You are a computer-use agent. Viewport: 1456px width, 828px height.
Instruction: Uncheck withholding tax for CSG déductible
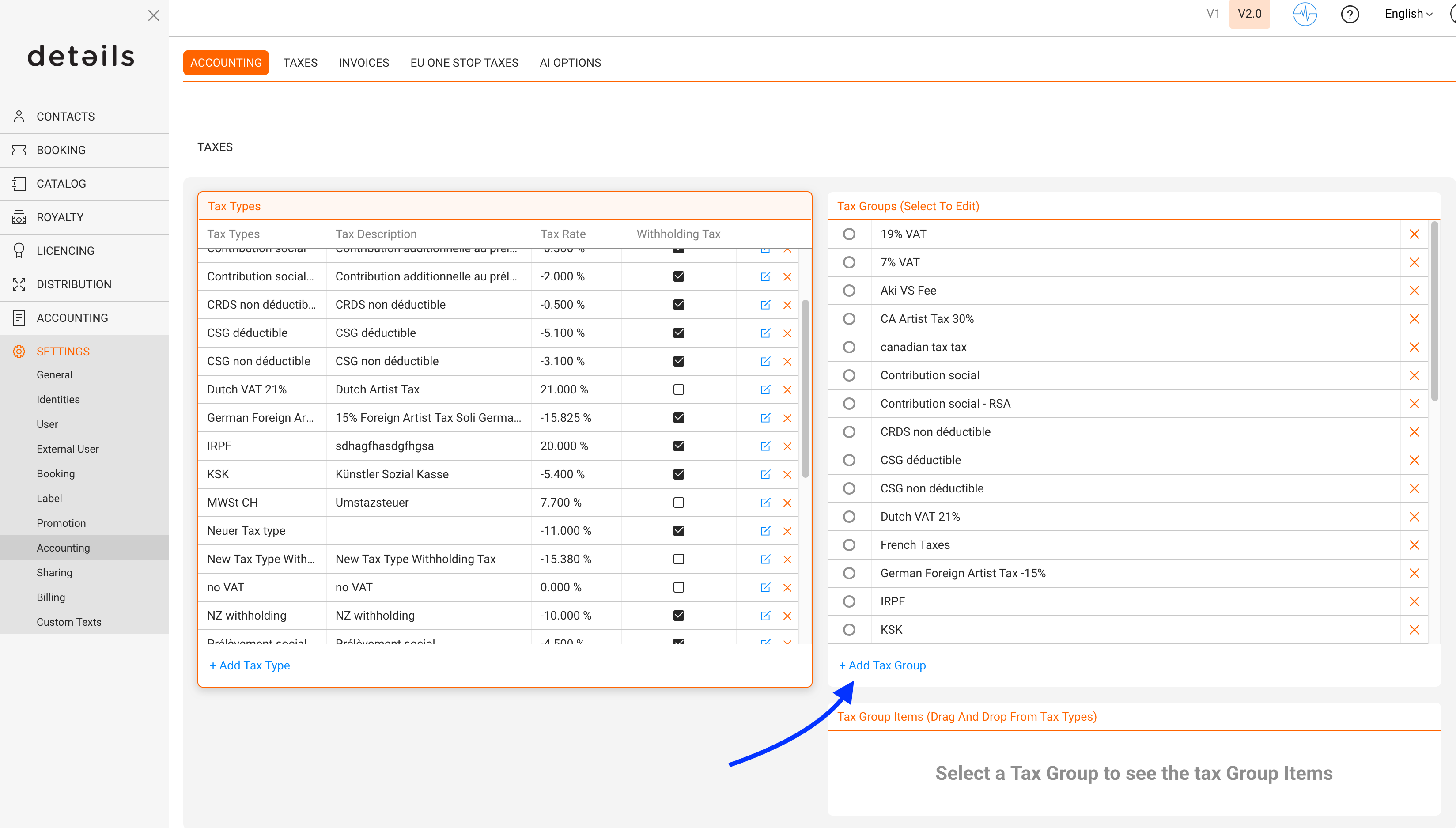679,333
